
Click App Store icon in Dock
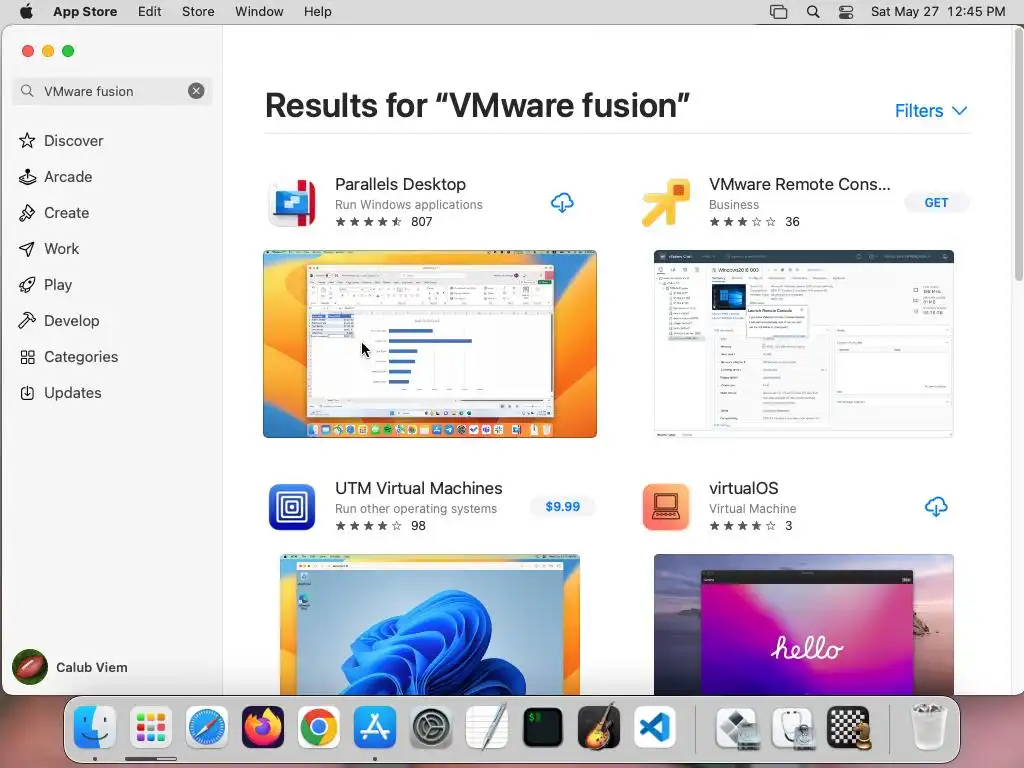(375, 727)
